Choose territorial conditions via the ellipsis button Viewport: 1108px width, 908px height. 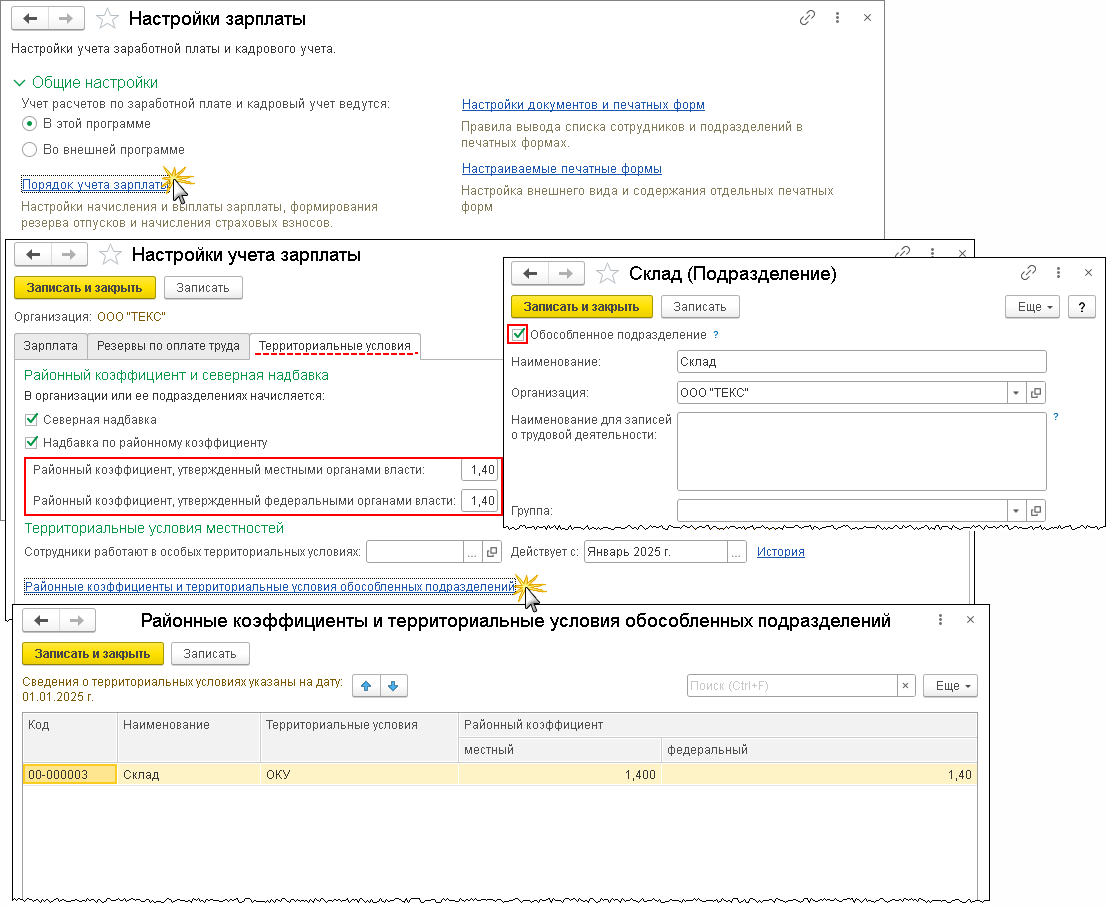[472, 552]
